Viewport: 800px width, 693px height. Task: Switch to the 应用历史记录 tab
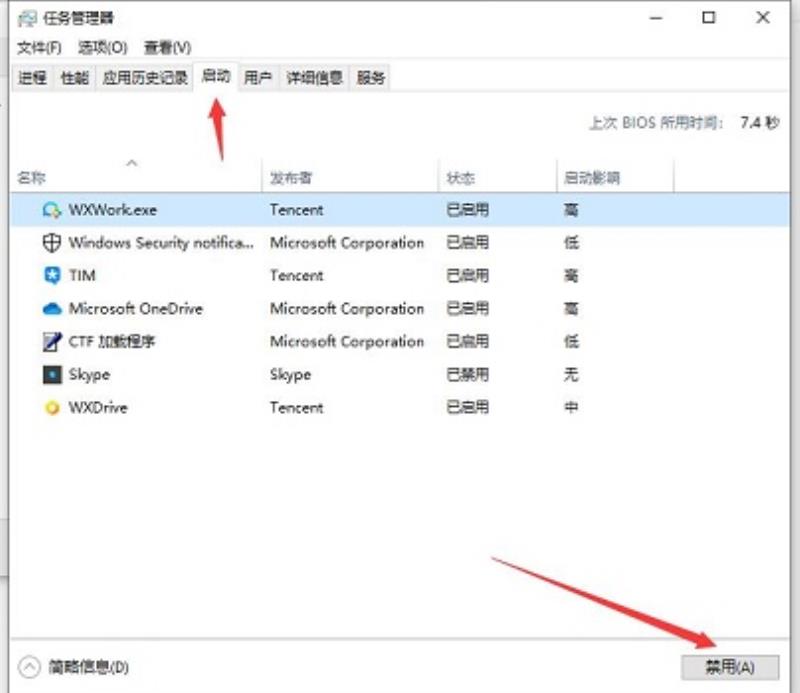[x=145, y=78]
